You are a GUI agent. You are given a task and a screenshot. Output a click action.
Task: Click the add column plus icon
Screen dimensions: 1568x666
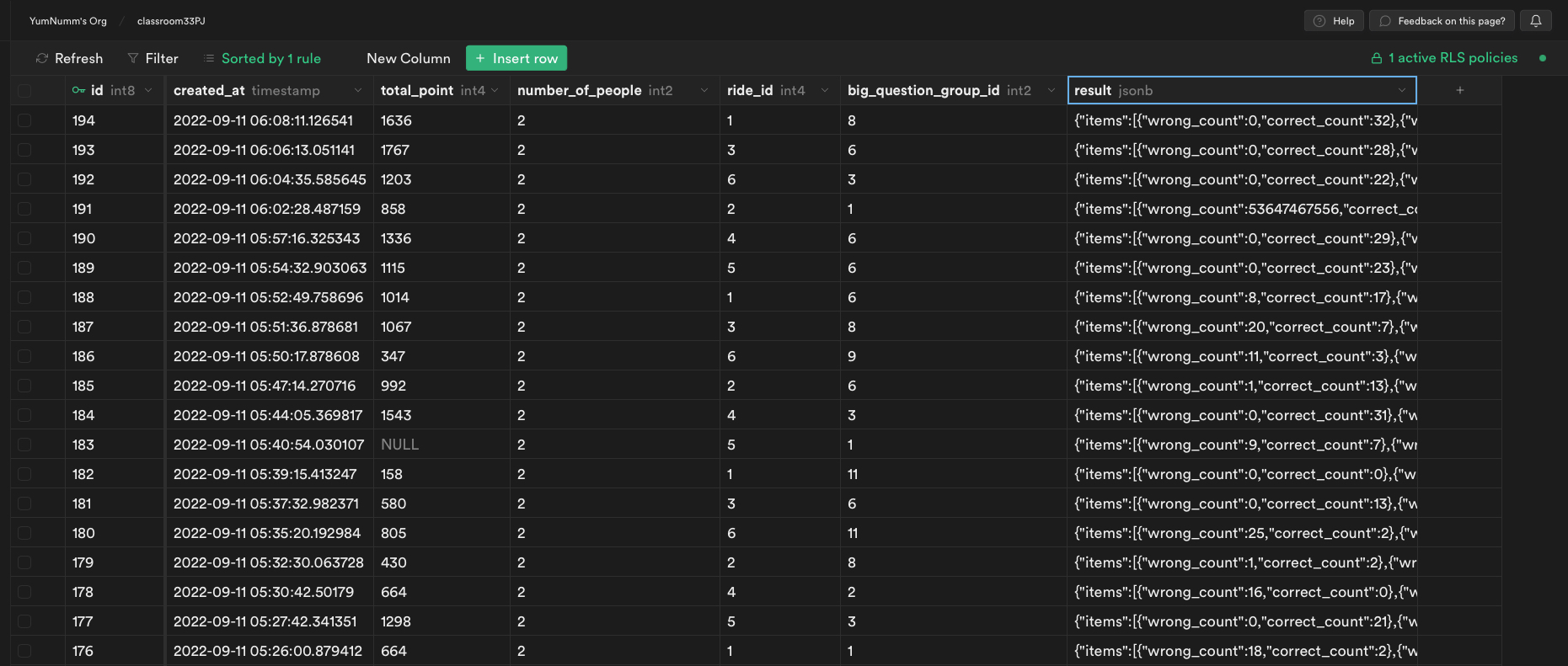[1460, 90]
